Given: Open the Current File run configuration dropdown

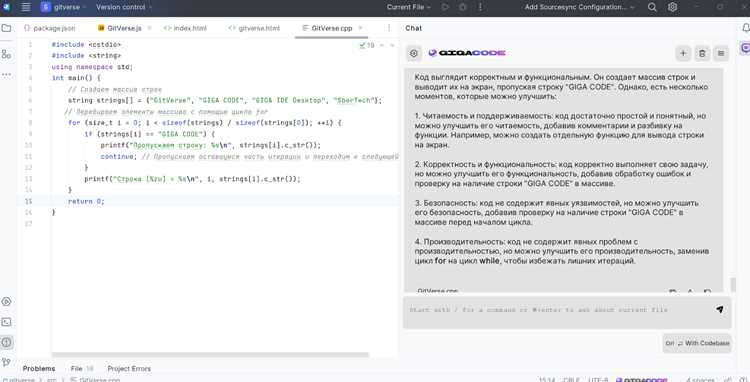Looking at the screenshot, I should (409, 7).
